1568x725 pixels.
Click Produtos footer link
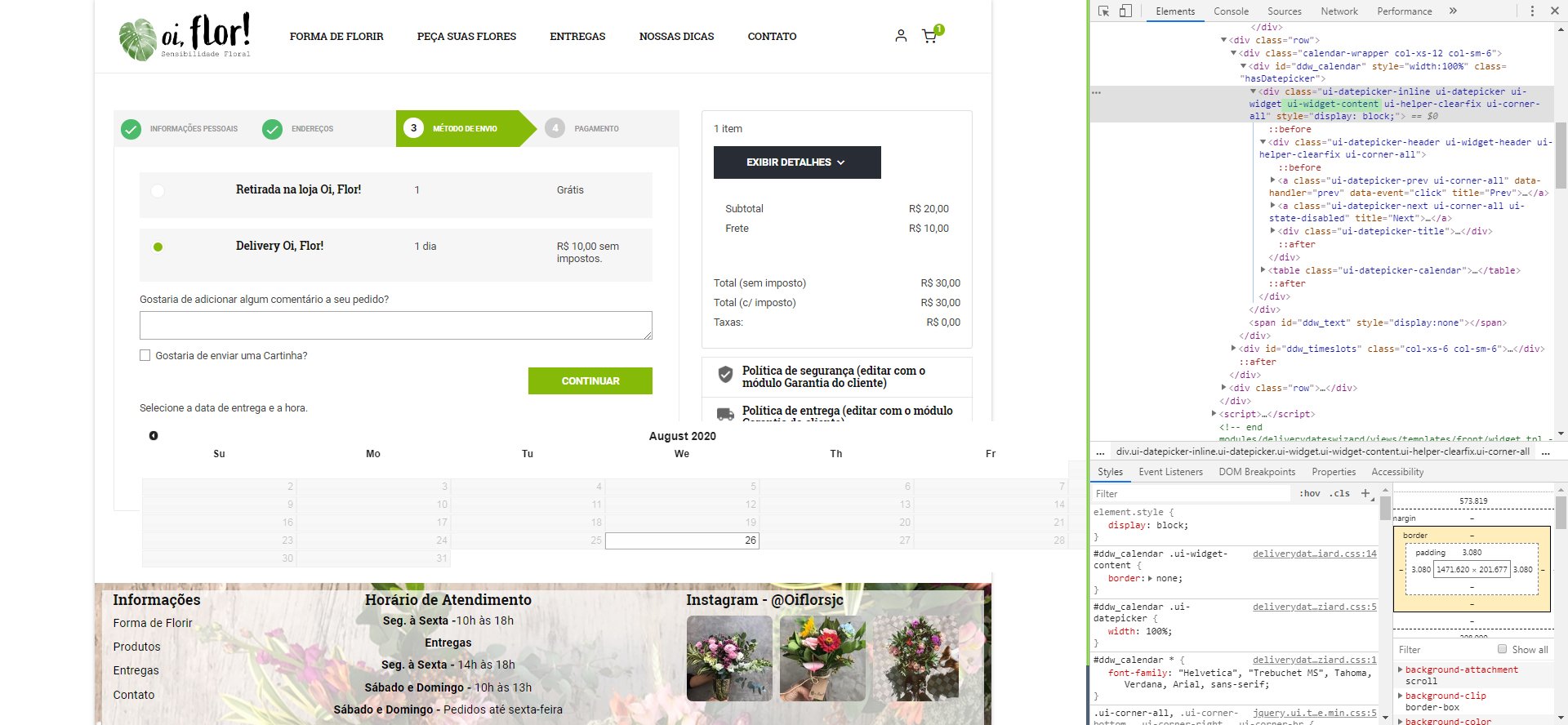136,647
